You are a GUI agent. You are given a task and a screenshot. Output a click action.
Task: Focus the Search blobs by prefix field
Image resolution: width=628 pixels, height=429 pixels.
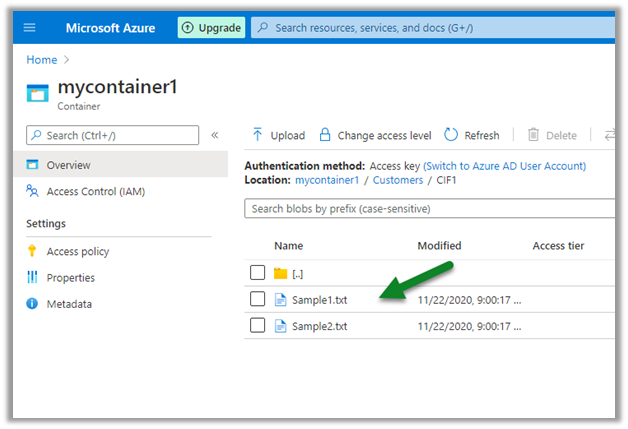point(430,208)
